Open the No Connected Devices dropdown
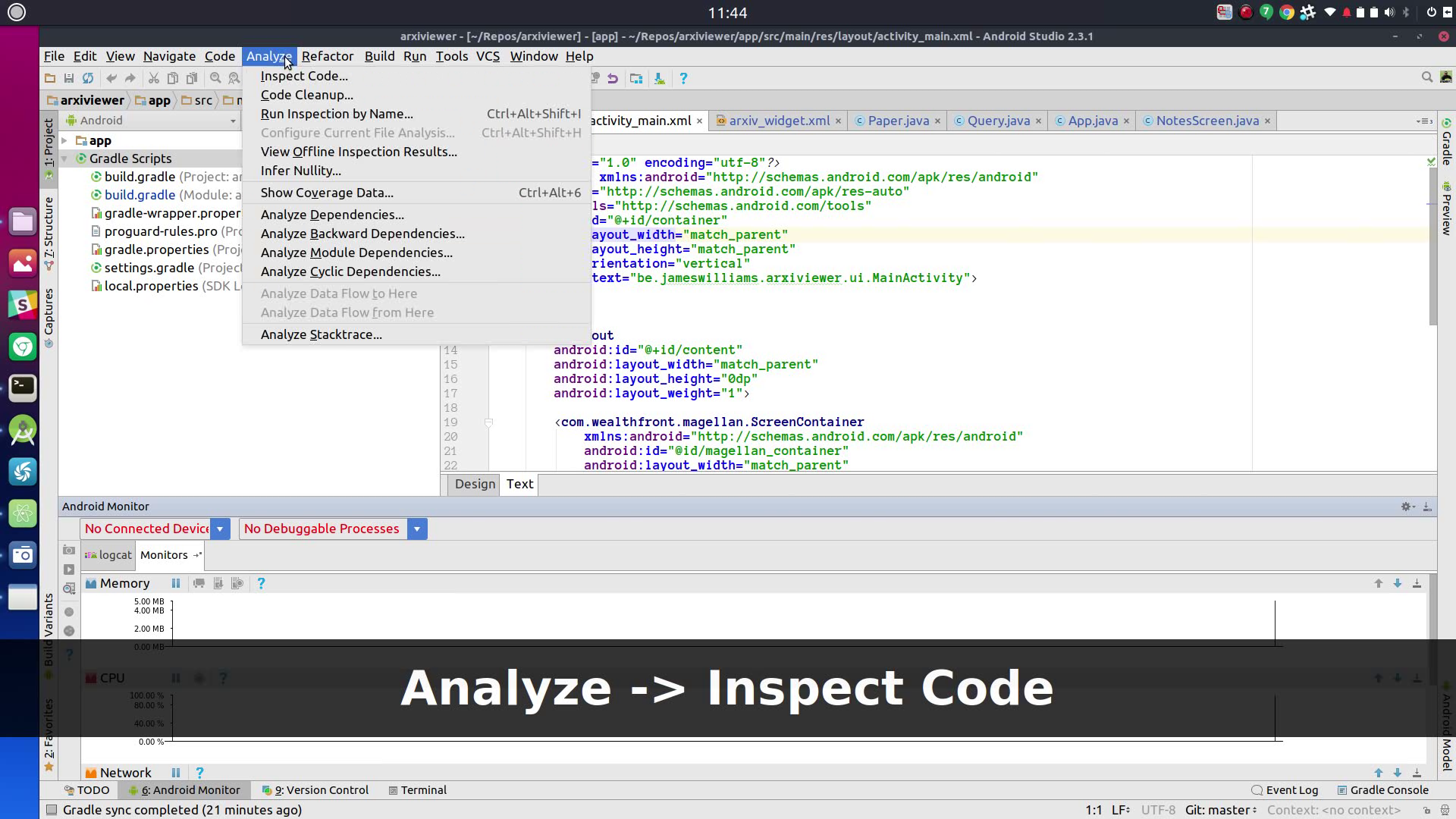Viewport: 1456px width, 819px height. (x=220, y=529)
